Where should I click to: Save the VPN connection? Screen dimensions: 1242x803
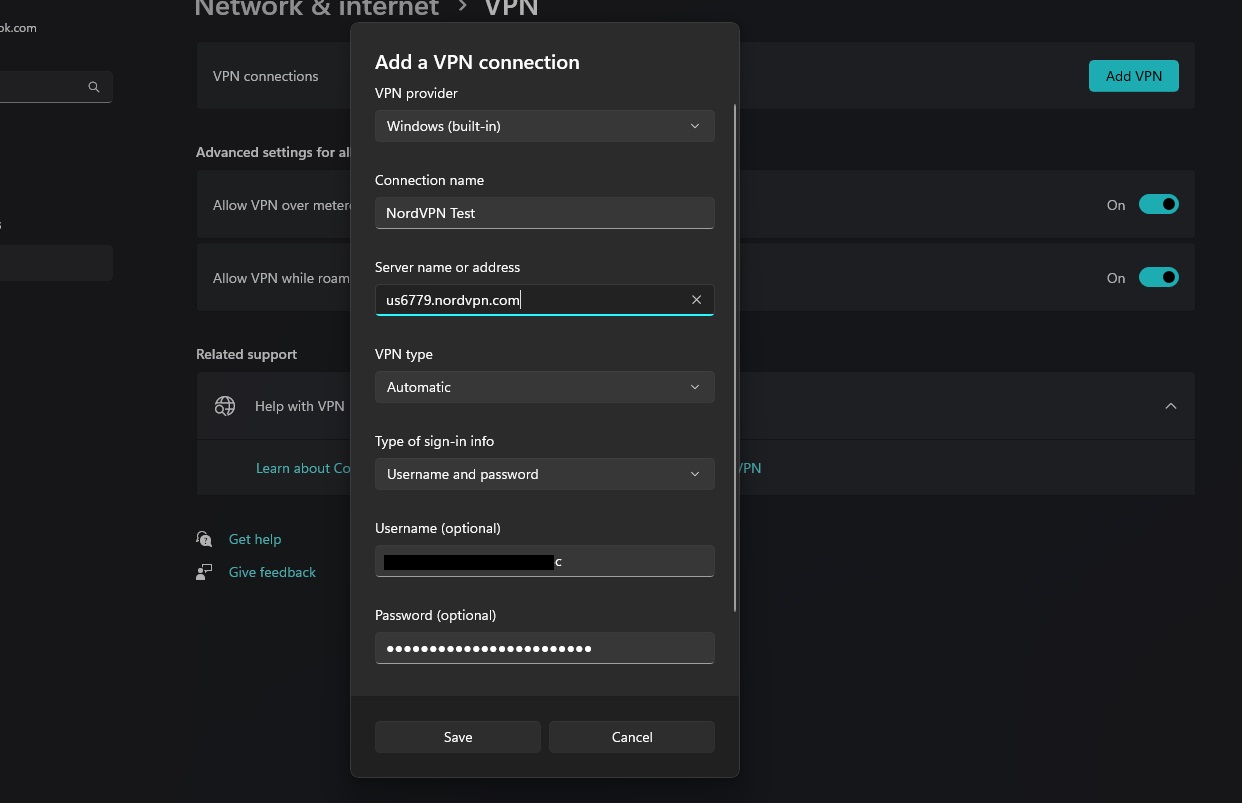click(x=458, y=737)
